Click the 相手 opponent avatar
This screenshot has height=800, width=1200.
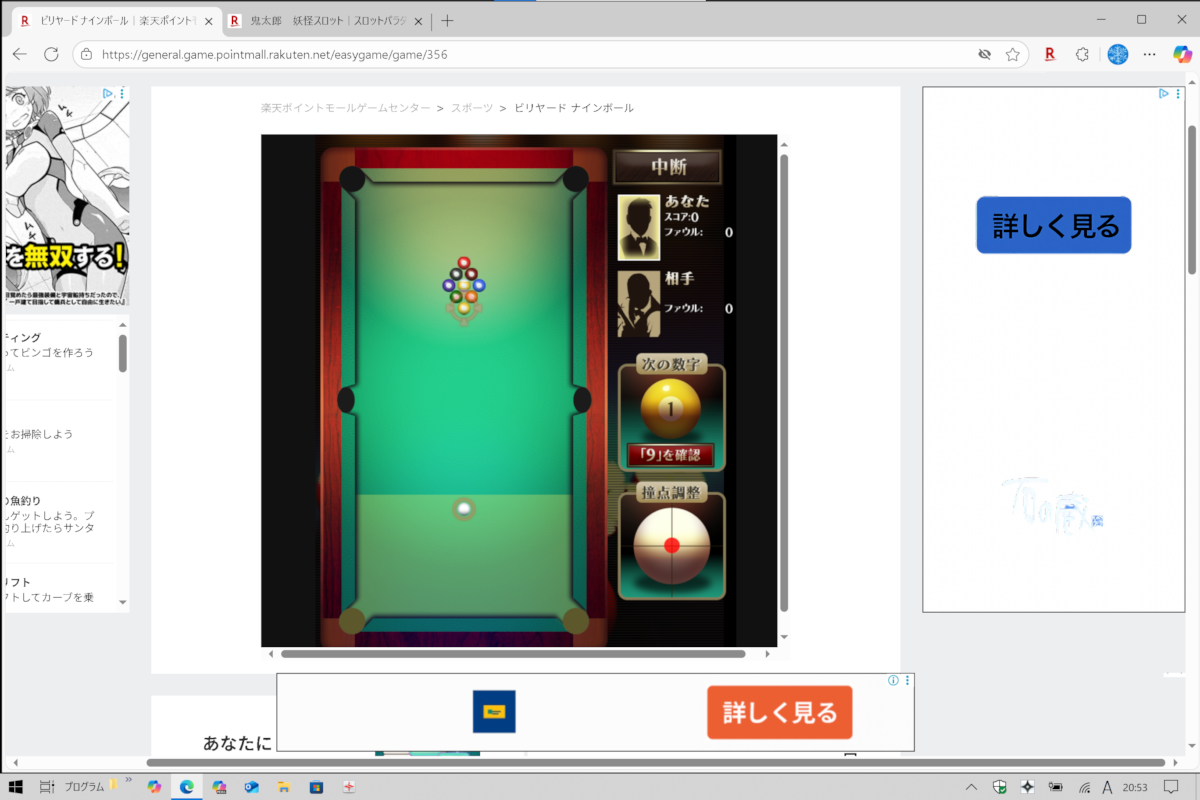(x=639, y=303)
